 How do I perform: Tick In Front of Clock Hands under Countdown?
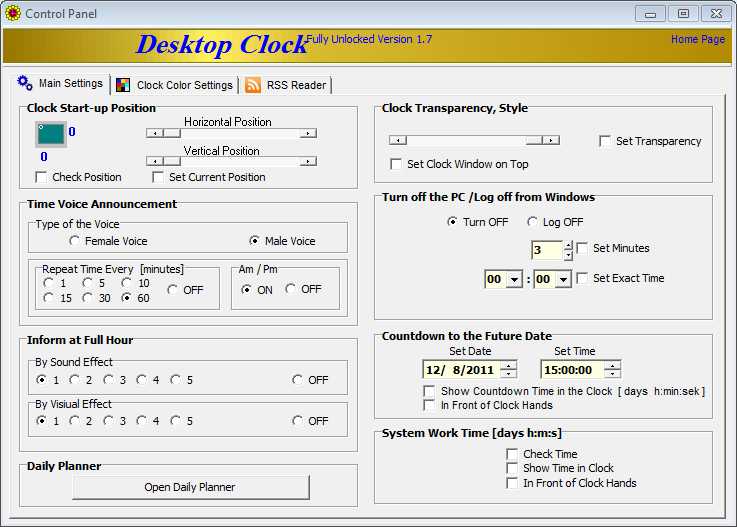coord(429,405)
